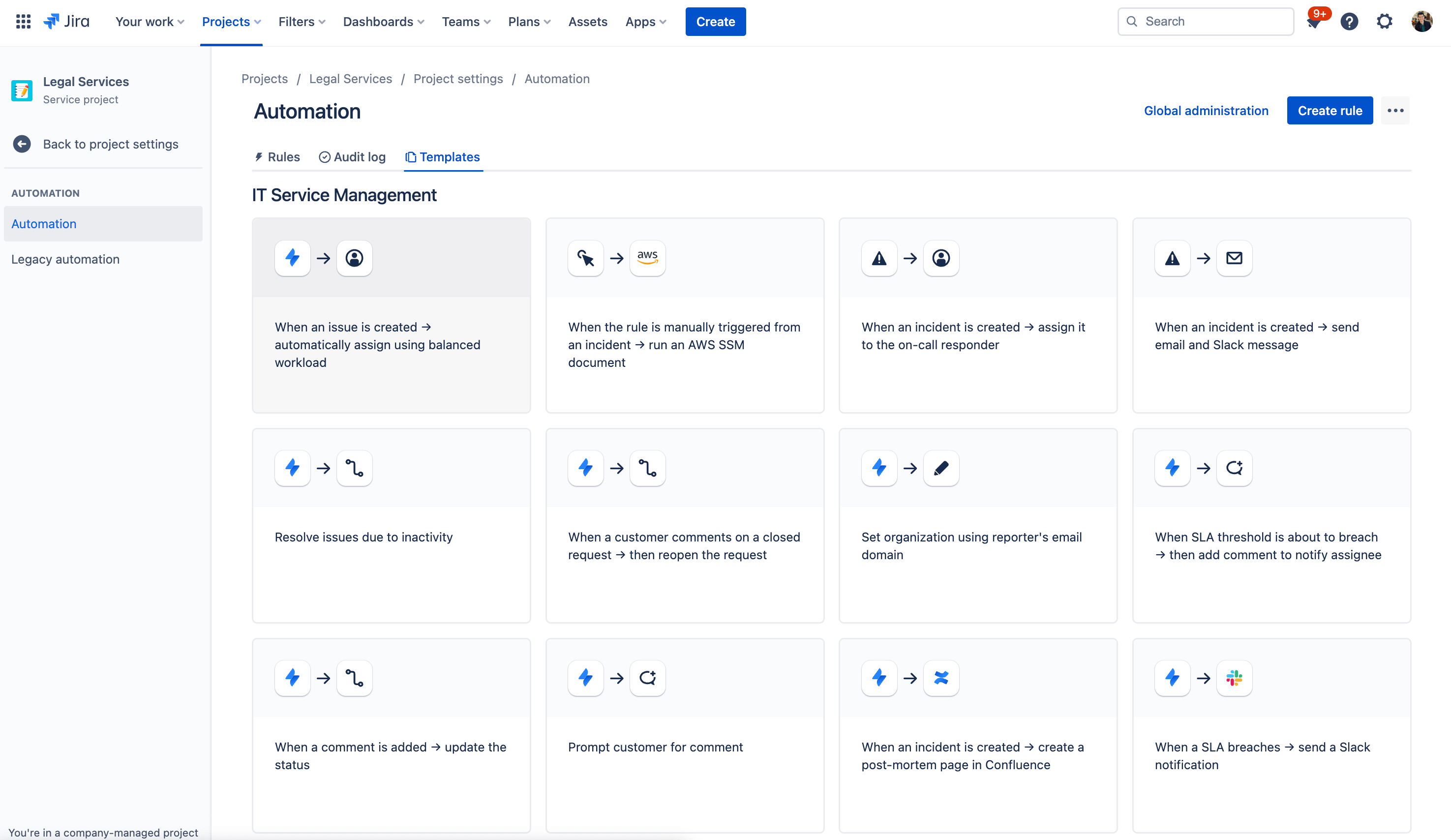Select Legacy automation in sidebar
The image size is (1451, 840).
65,259
